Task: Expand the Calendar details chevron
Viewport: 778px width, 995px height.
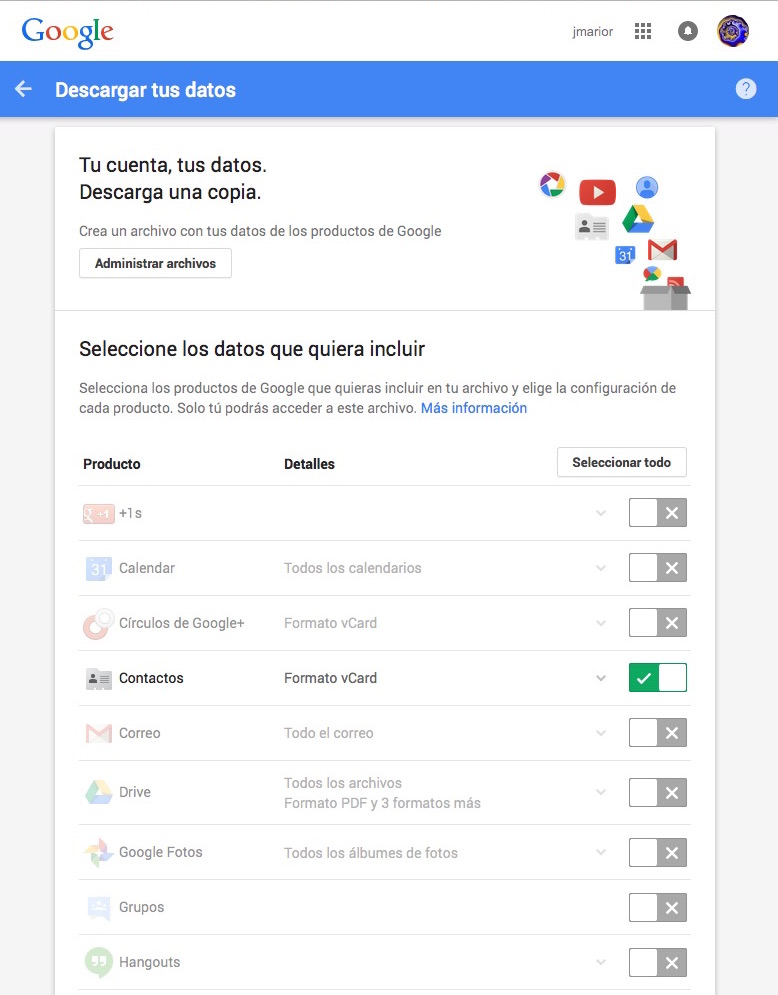Action: click(x=600, y=568)
